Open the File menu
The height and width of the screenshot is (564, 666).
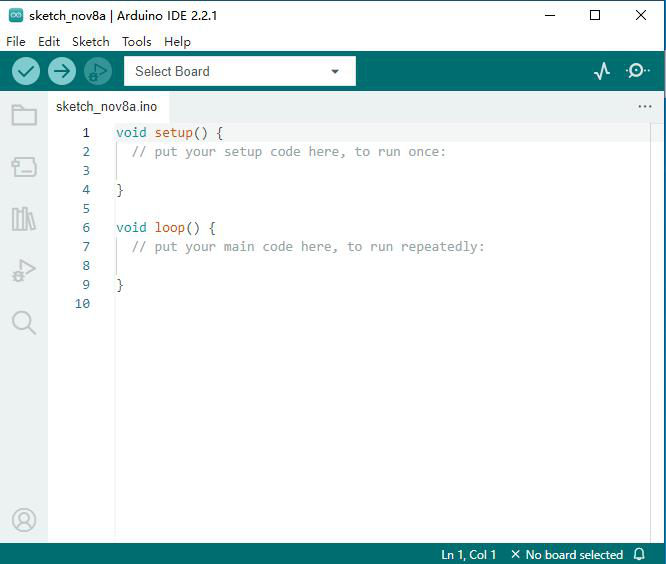coord(16,42)
